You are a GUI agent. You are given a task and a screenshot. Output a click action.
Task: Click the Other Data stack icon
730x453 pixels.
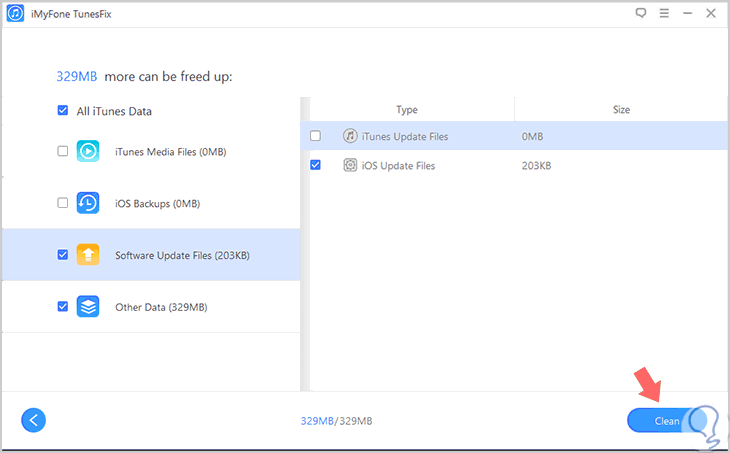[88, 307]
